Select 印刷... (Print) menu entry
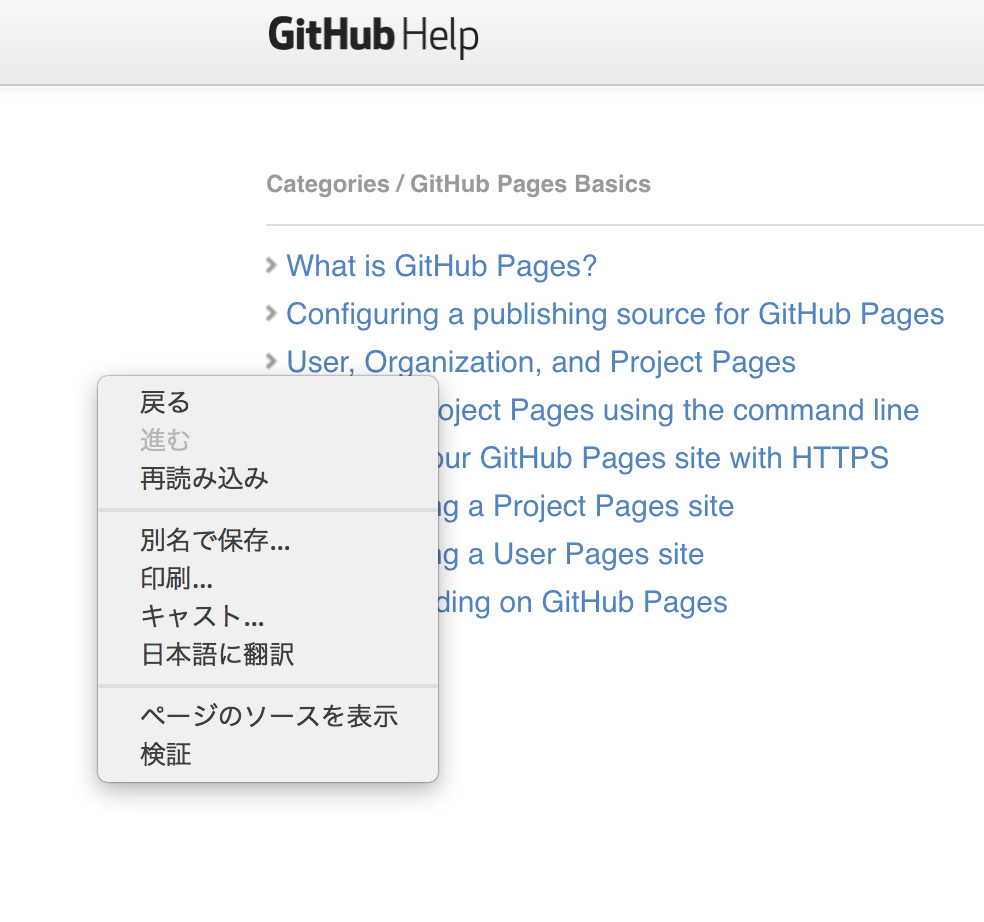Image resolution: width=984 pixels, height=922 pixels. pos(268,578)
